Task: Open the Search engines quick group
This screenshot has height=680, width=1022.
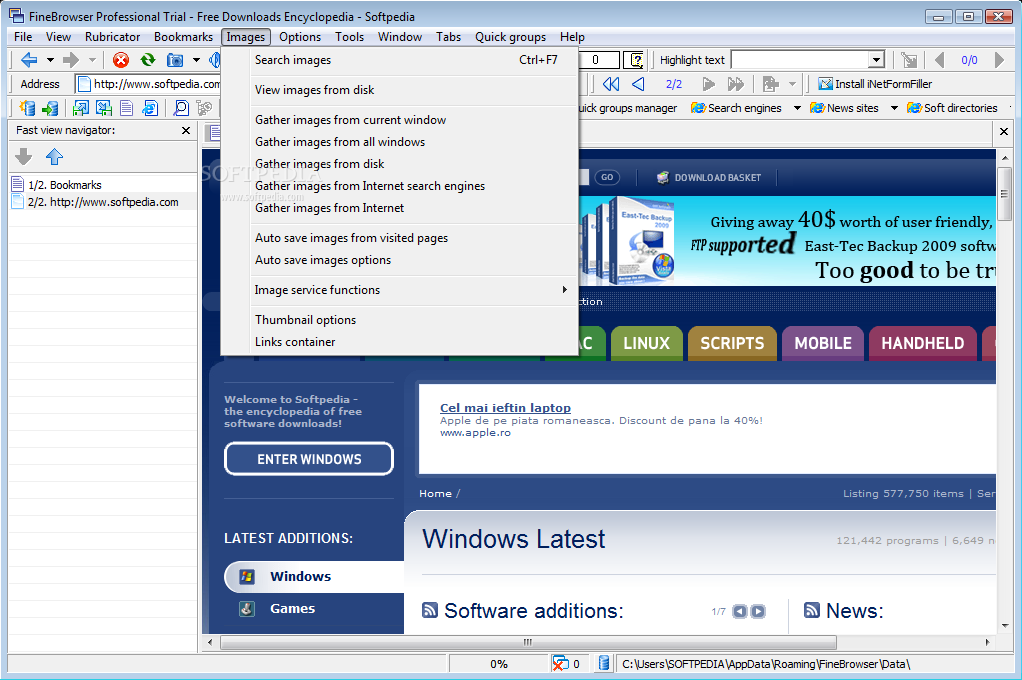Action: (737, 108)
